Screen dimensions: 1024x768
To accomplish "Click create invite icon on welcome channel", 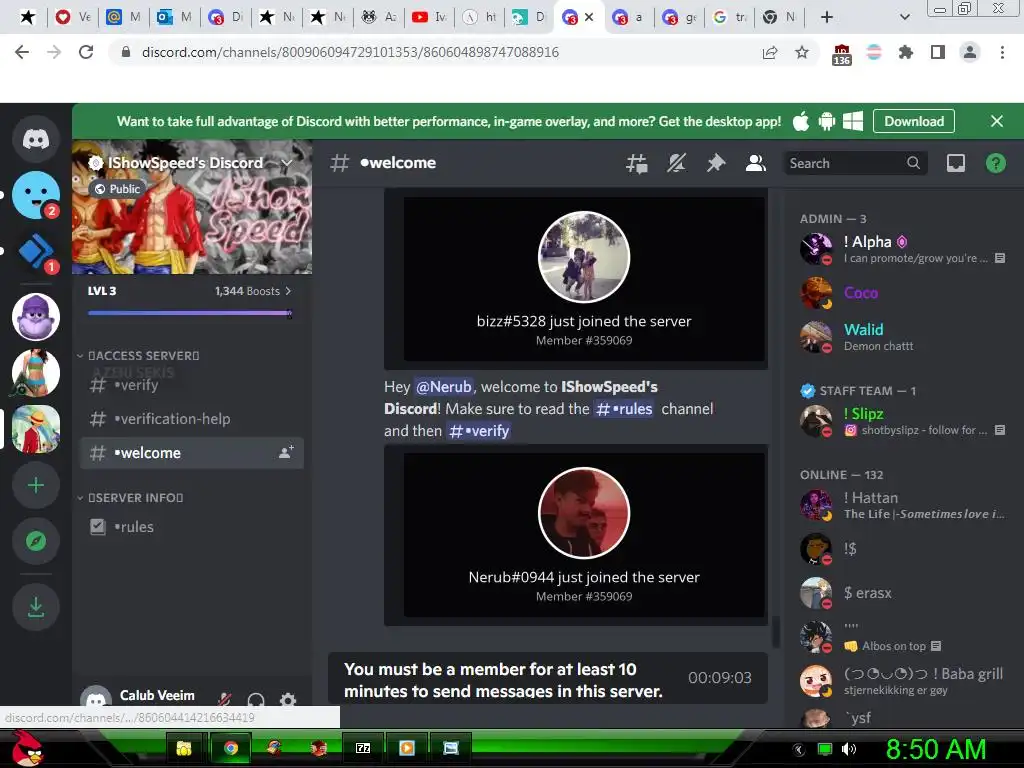I will pyautogui.click(x=286, y=452).
